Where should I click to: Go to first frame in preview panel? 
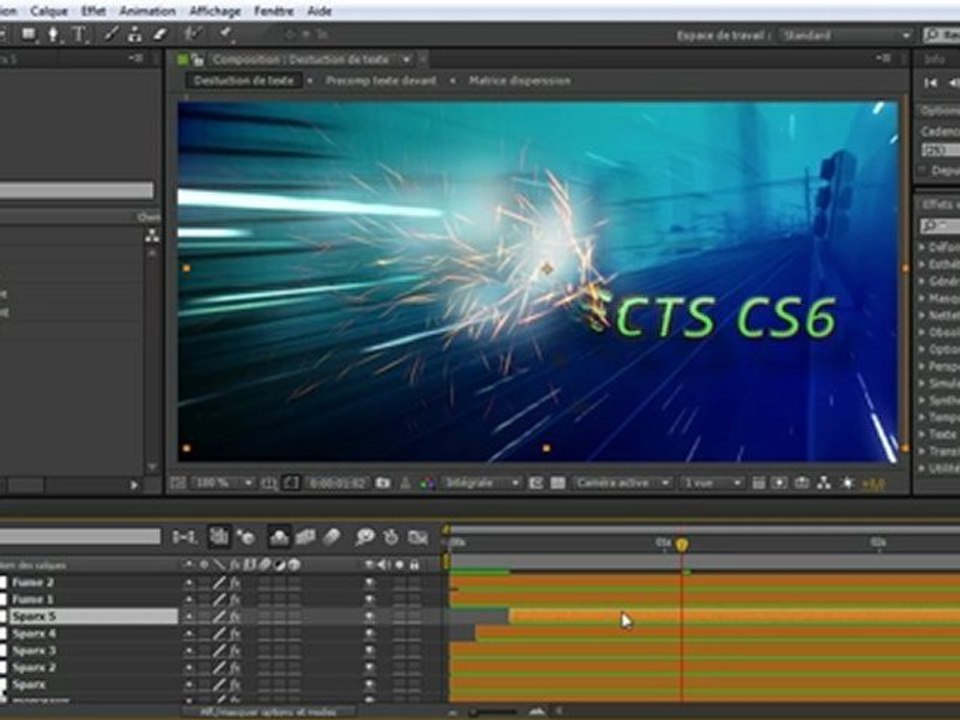(x=931, y=83)
